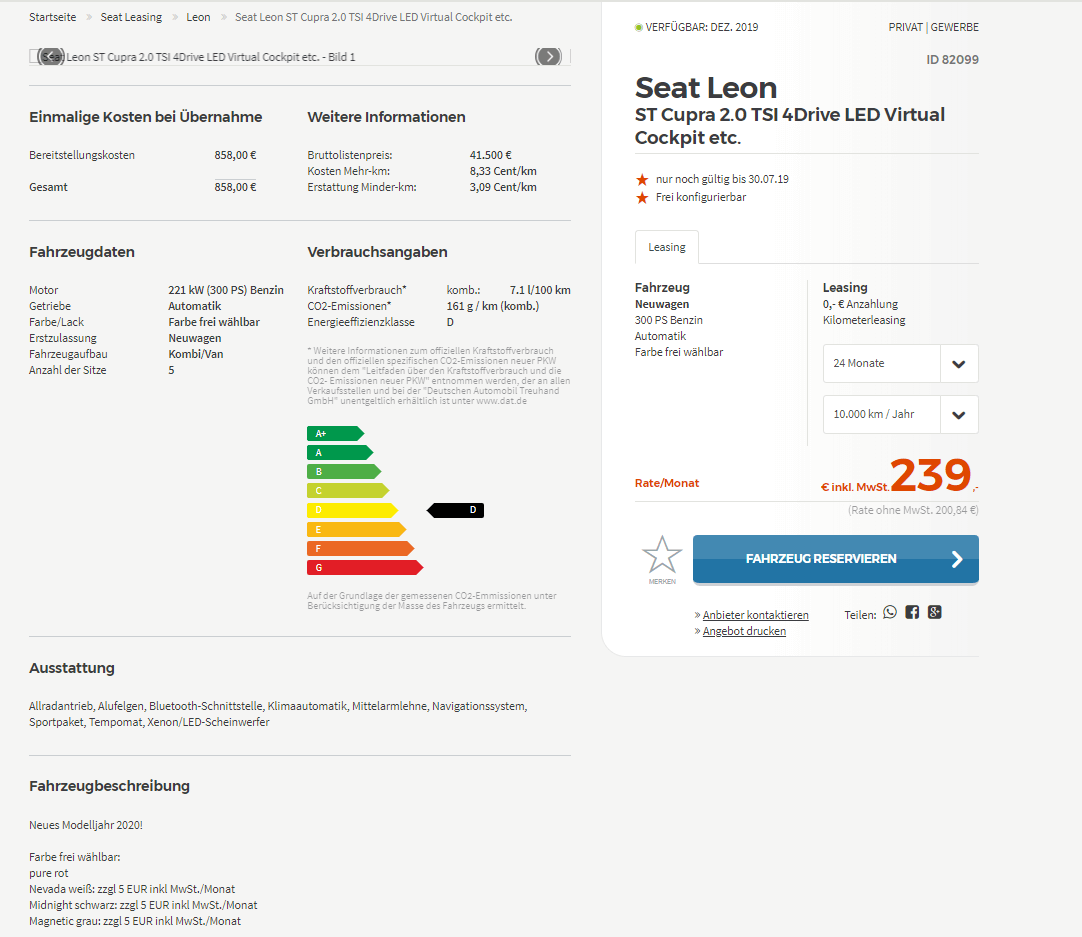The height and width of the screenshot is (937, 1082).
Task: Select the large 239 monthly rate price
Action: [x=930, y=475]
